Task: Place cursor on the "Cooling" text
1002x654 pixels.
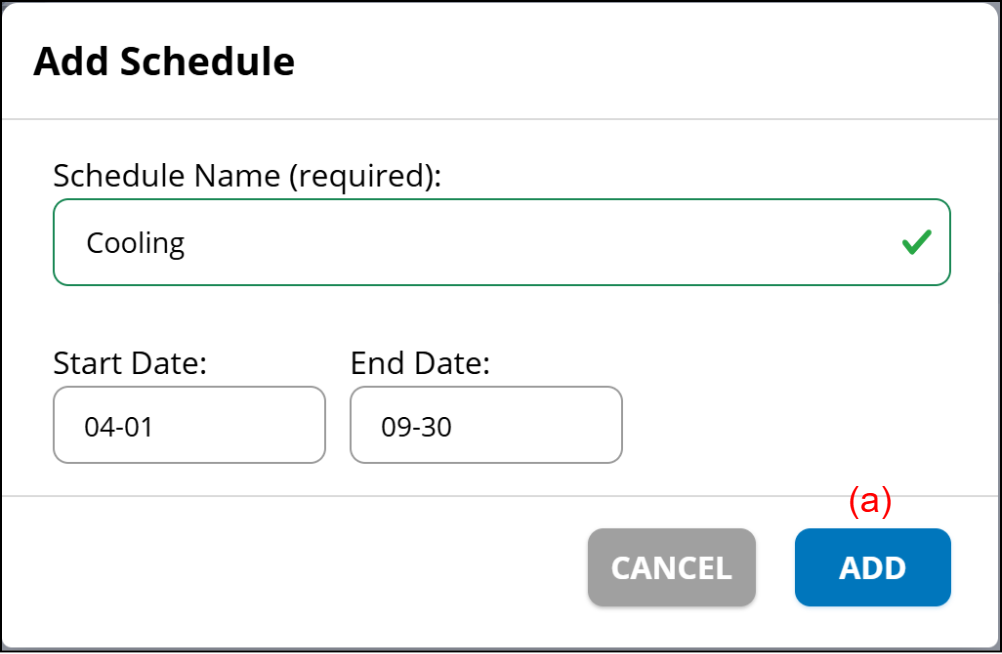Action: (x=135, y=243)
